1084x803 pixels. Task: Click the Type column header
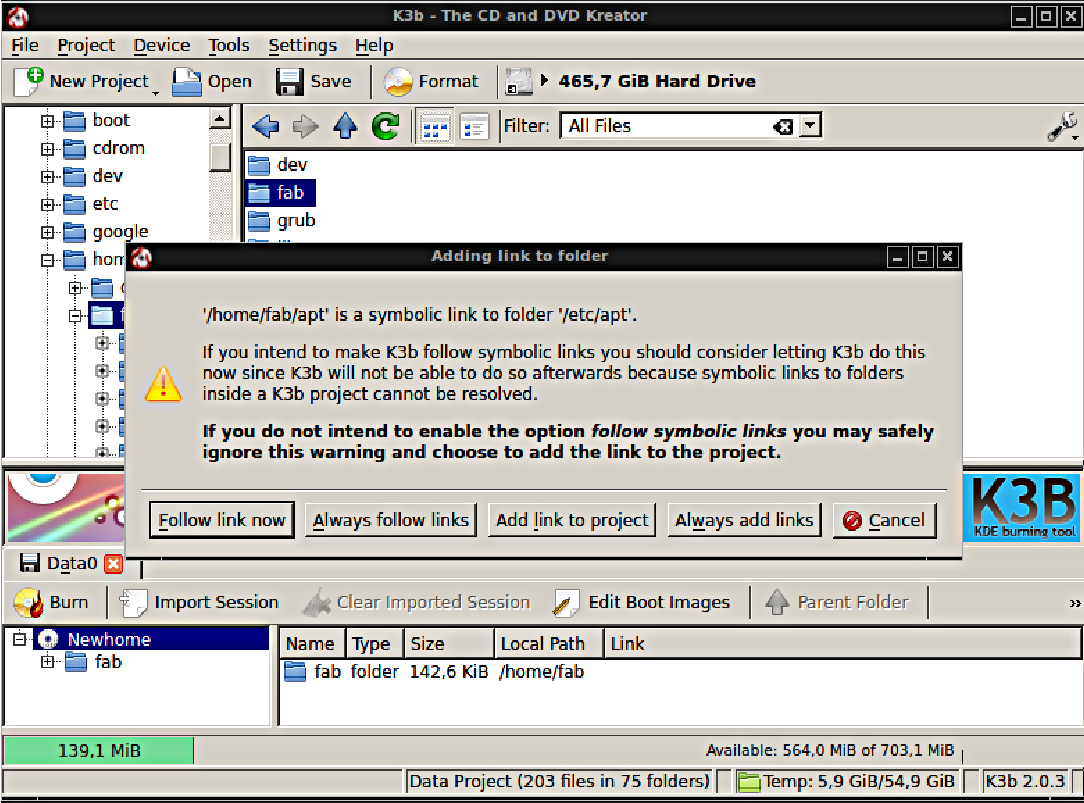(375, 644)
